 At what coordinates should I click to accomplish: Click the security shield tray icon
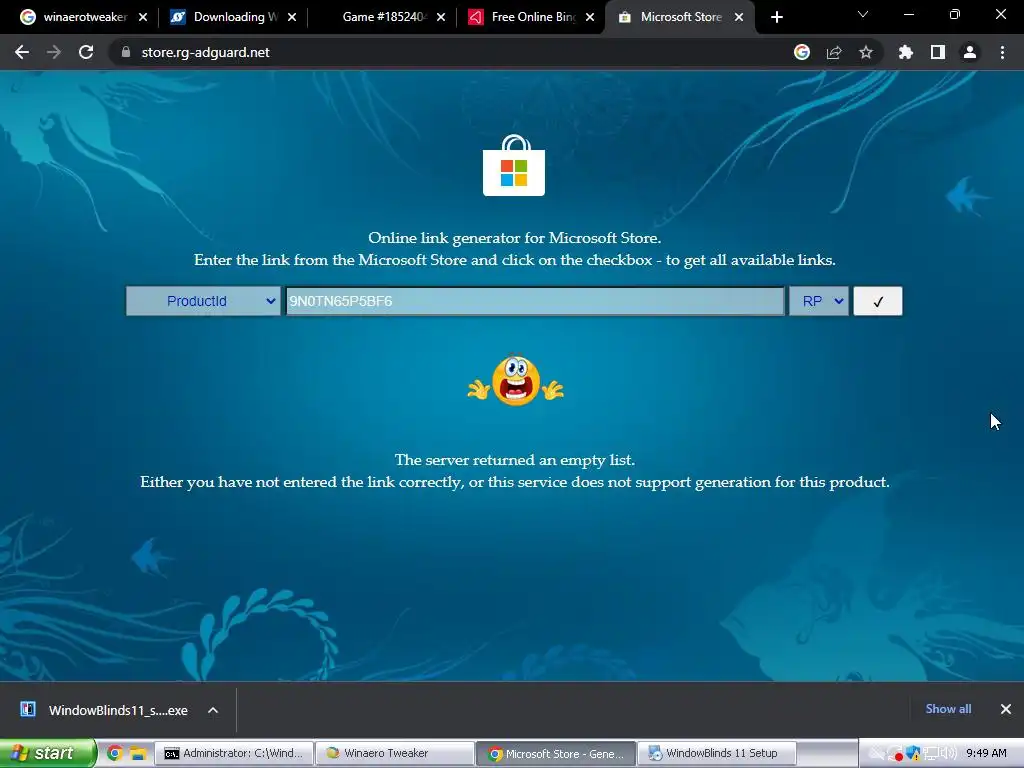(913, 753)
